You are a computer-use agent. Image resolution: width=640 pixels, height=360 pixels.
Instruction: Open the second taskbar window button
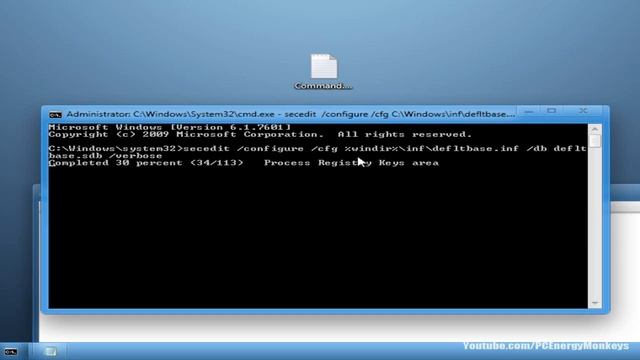click(50, 351)
